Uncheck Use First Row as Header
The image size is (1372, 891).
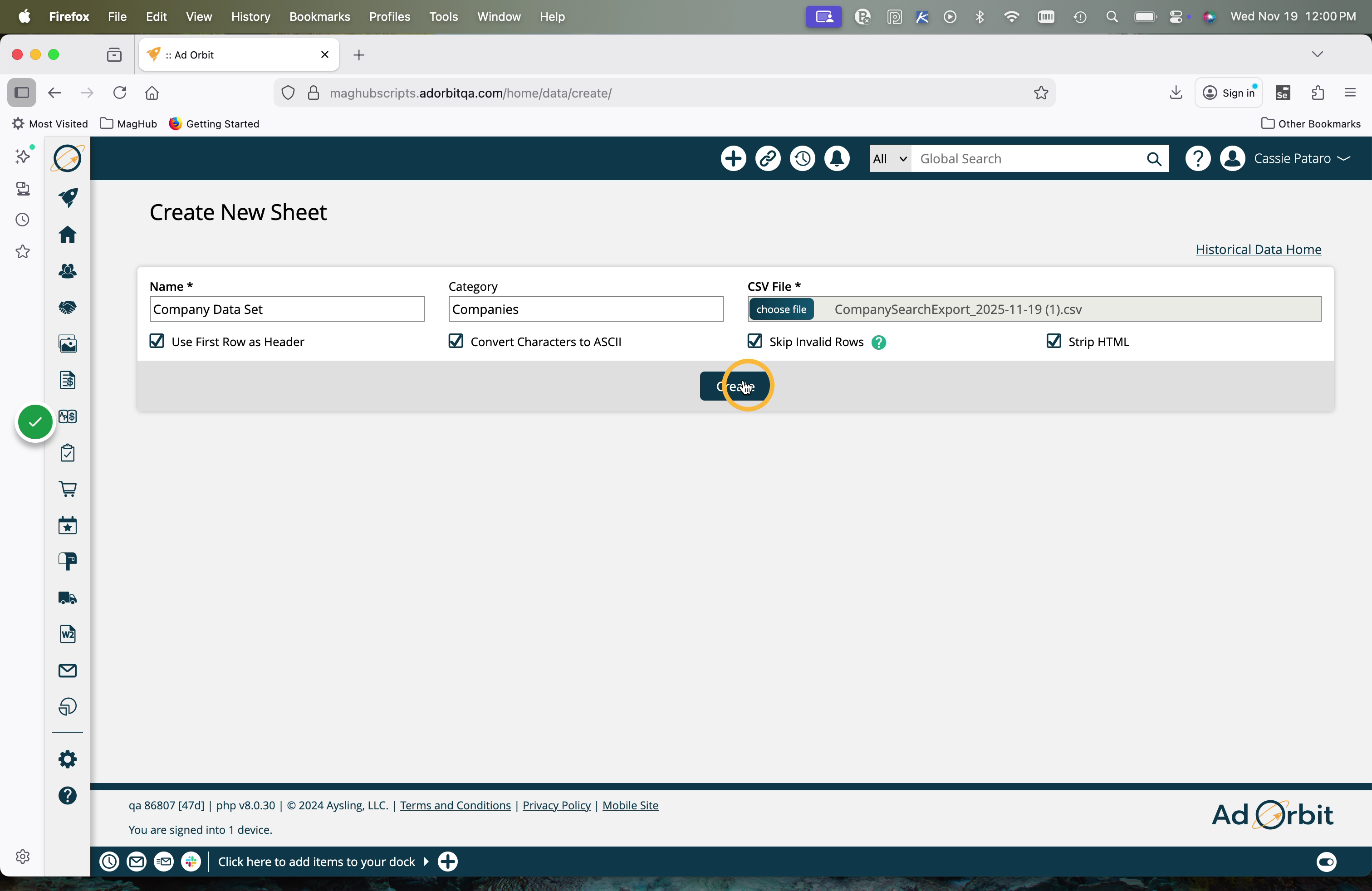point(157,341)
